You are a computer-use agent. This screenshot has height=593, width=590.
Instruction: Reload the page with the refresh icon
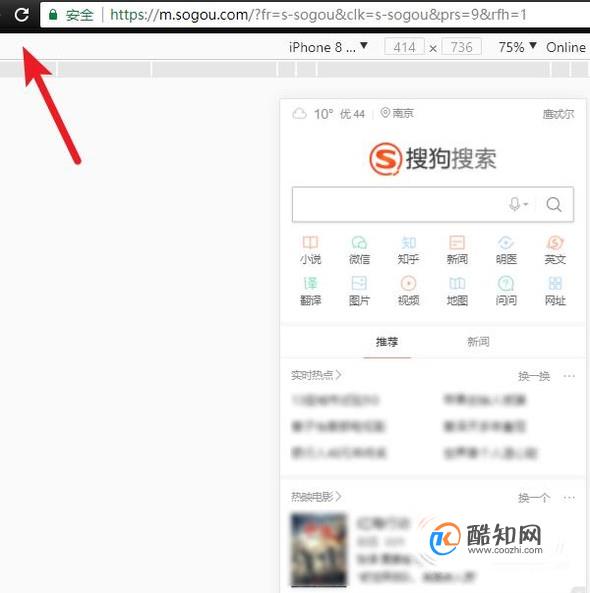tap(22, 15)
